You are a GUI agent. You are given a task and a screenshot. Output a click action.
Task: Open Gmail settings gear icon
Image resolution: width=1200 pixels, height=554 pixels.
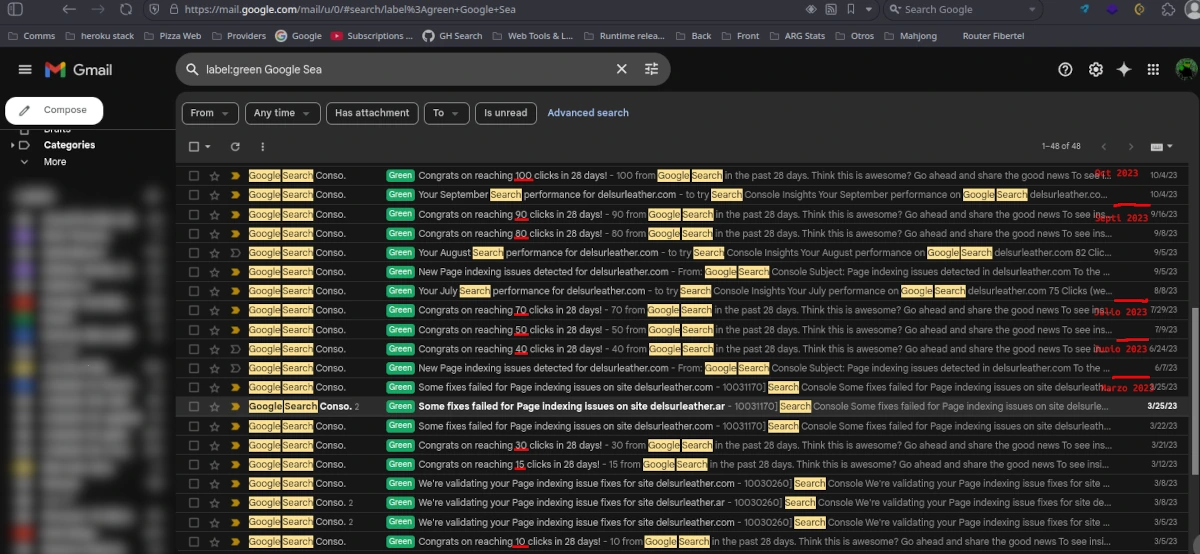[x=1095, y=70]
